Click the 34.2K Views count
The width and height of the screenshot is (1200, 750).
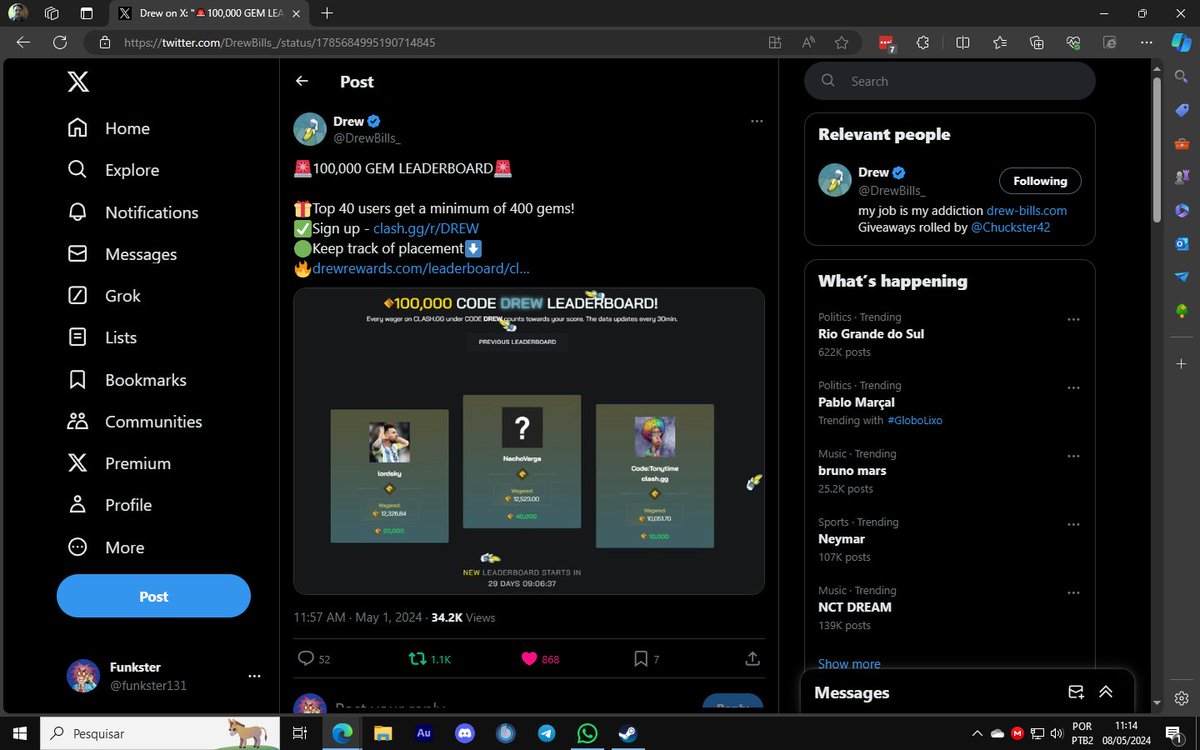[463, 617]
